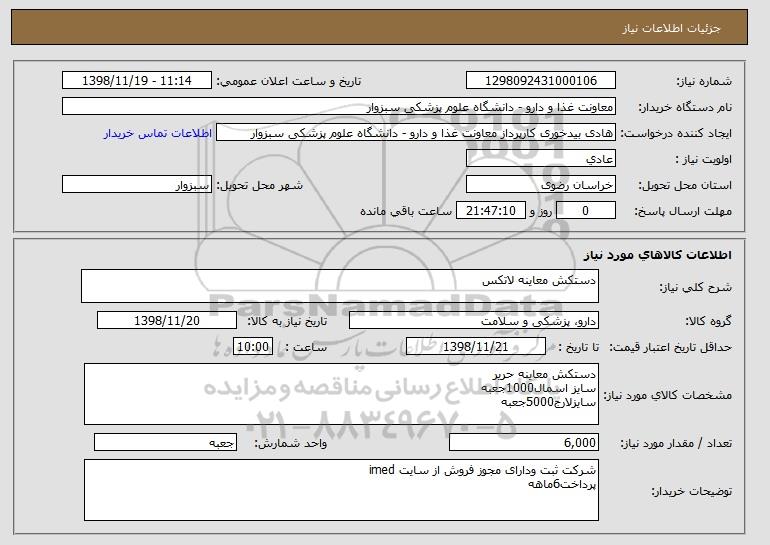This screenshot has width=770, height=545.
Task: Click the اطلاعات کالاهای مورد نیاز section heading
Action: [658, 254]
